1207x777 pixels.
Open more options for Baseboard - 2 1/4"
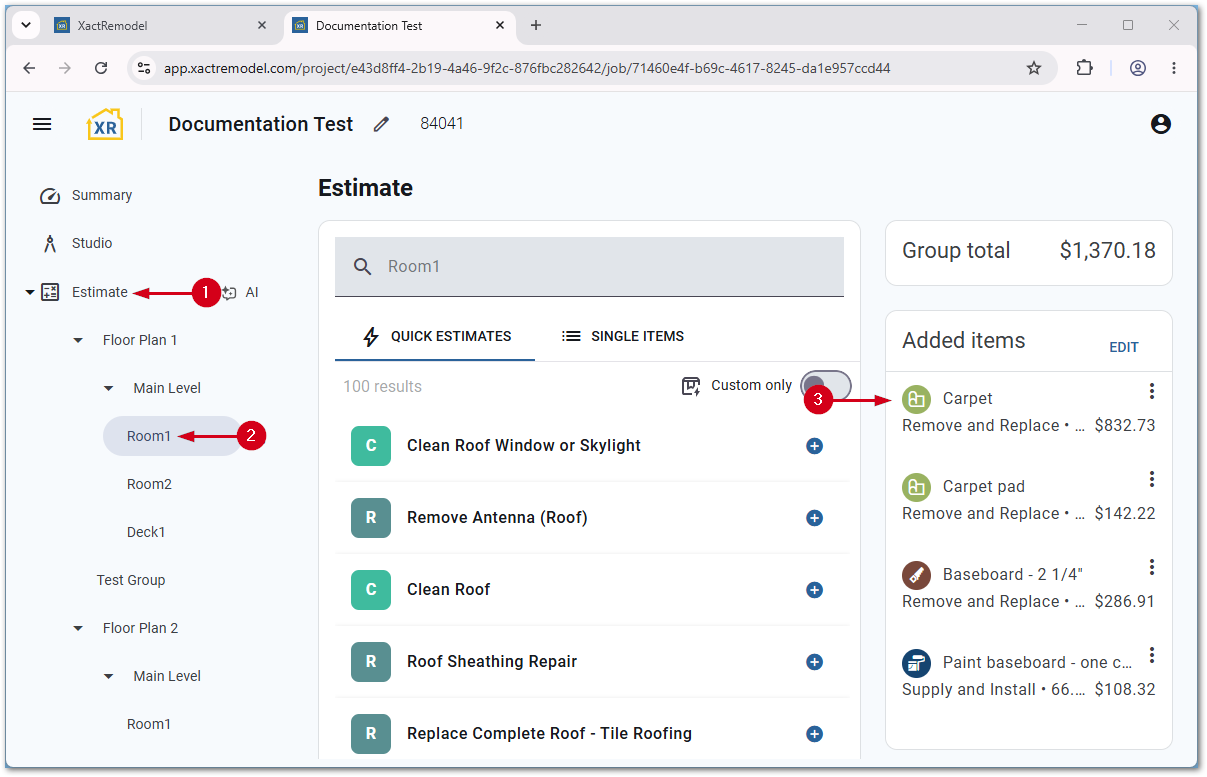coord(1152,567)
